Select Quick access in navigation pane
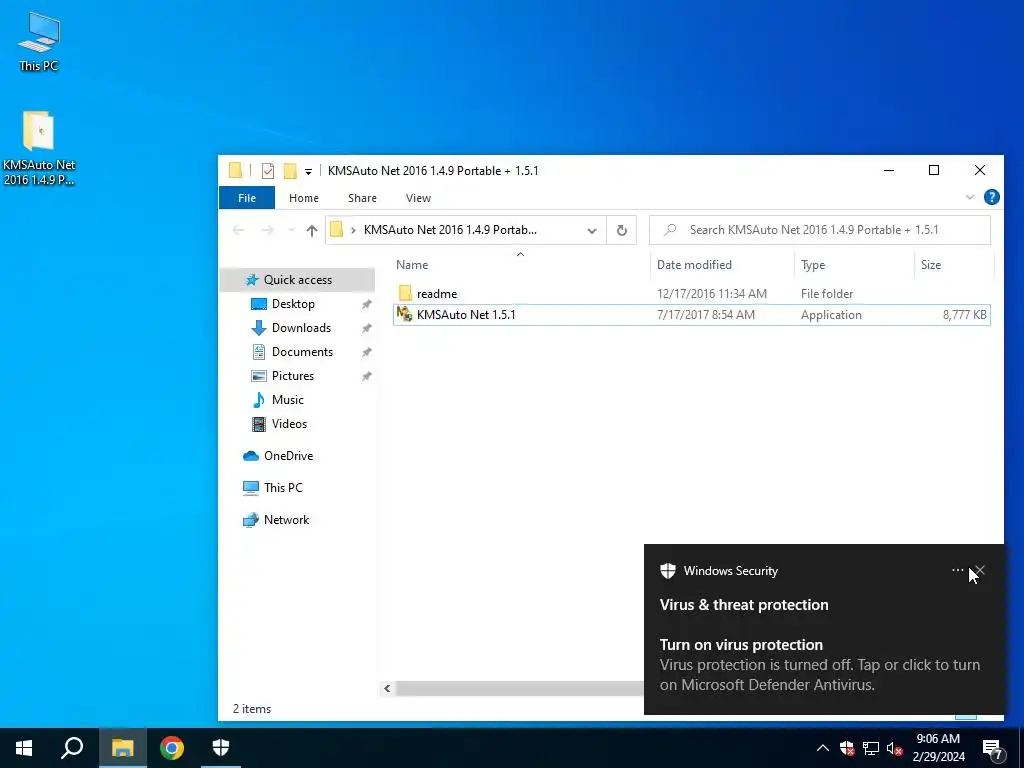This screenshot has height=768, width=1024. (298, 280)
